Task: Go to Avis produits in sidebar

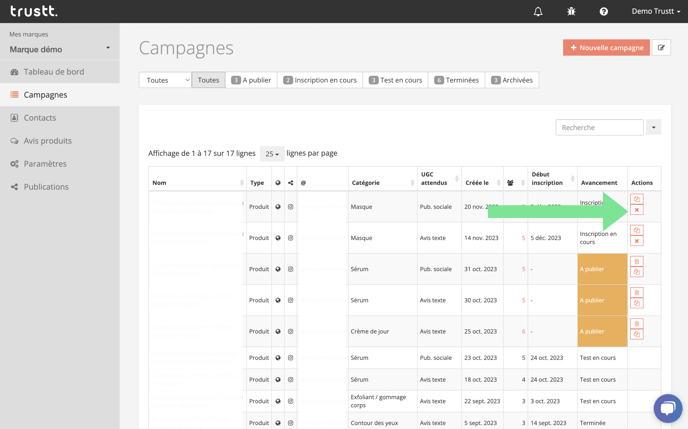Action: (48, 141)
